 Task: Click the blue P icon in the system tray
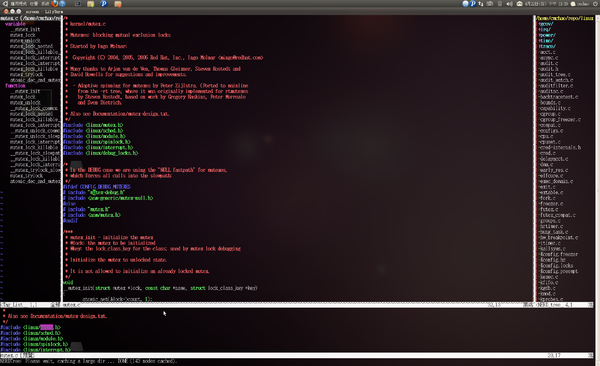473,4
